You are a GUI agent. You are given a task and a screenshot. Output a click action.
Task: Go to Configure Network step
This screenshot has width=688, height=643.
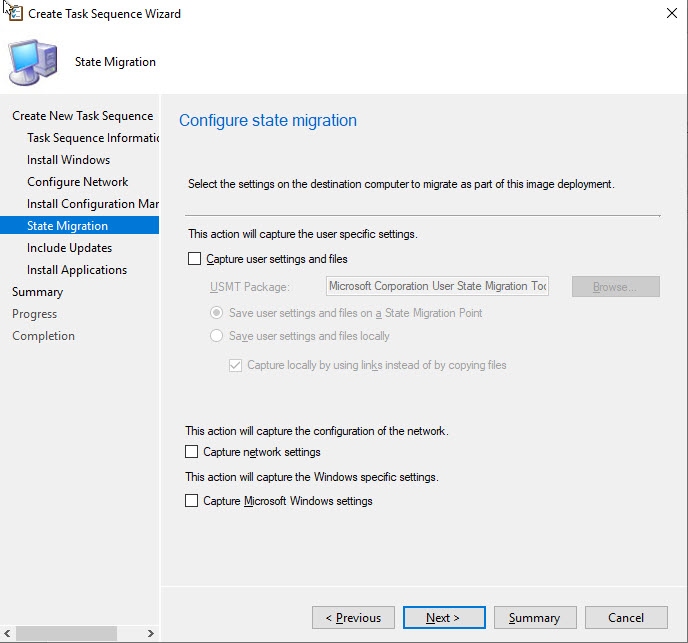(78, 182)
